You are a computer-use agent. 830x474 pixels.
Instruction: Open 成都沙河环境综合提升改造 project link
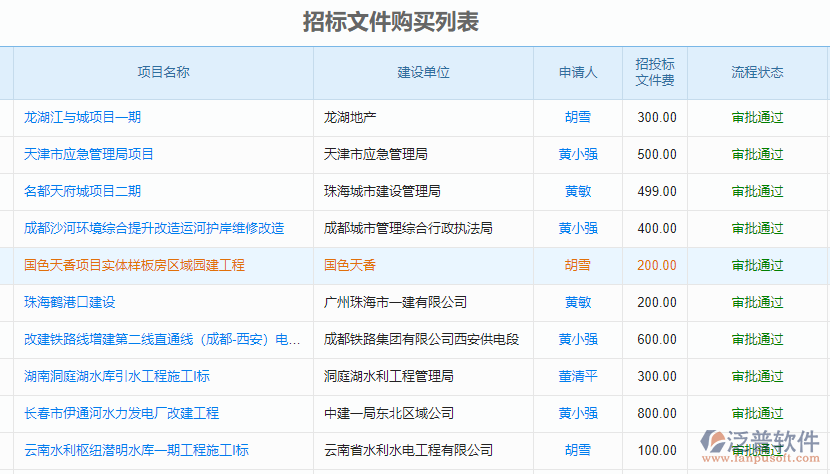(154, 228)
